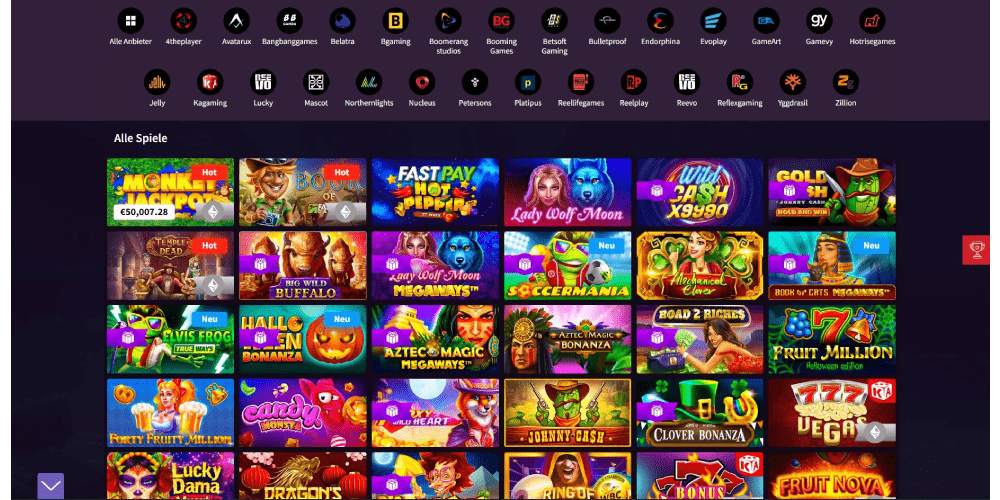The height and width of the screenshot is (500, 1000).
Task: Filter by Gamevy provider icon
Action: [x=819, y=21]
